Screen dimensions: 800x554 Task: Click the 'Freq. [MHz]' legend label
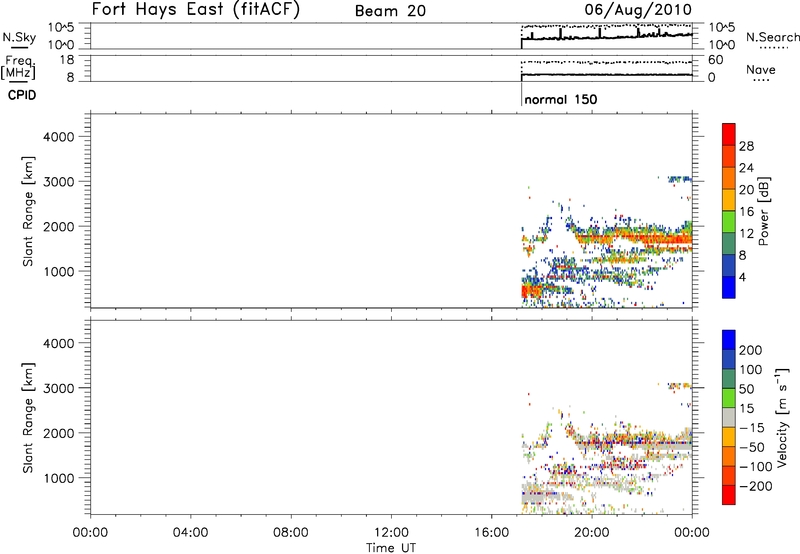tap(19, 67)
